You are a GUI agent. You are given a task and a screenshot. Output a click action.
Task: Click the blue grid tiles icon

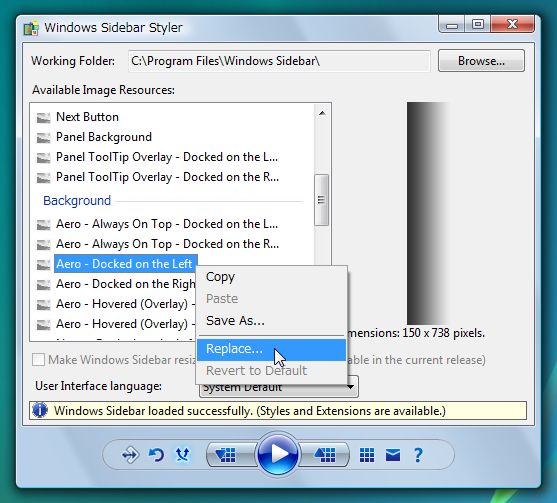tap(367, 455)
